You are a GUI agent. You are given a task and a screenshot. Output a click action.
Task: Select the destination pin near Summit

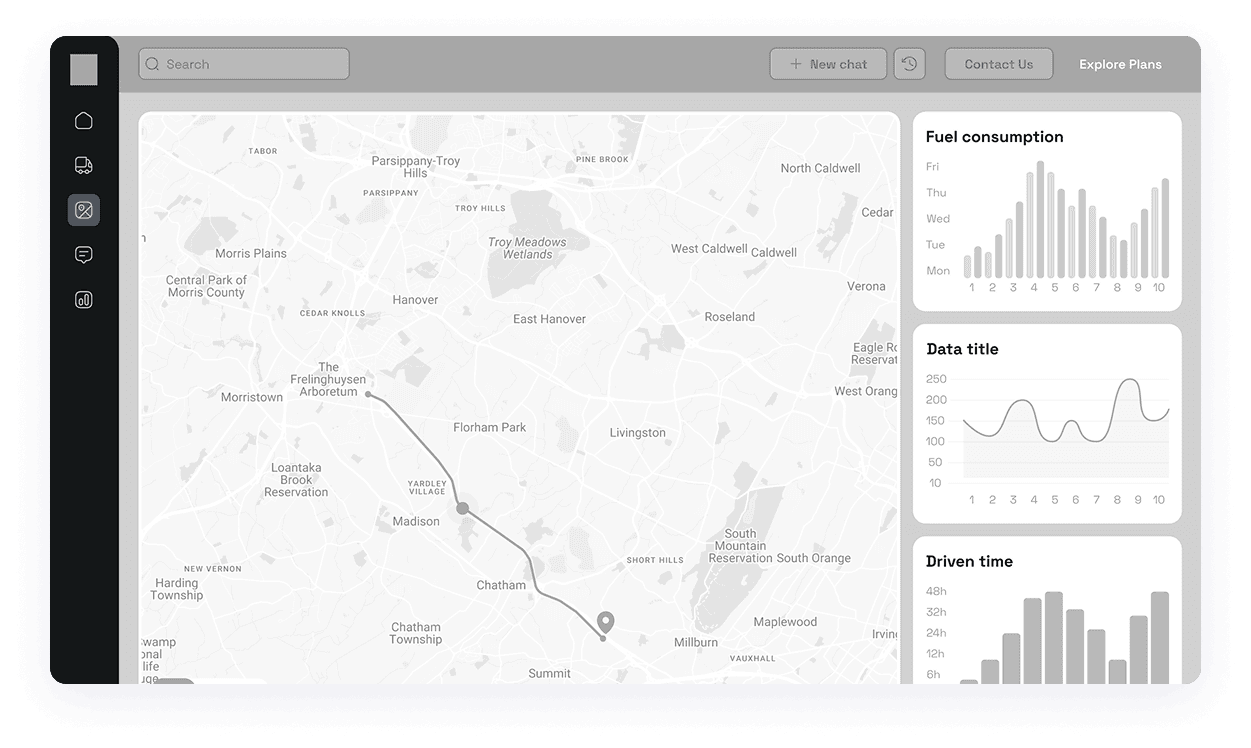[604, 622]
